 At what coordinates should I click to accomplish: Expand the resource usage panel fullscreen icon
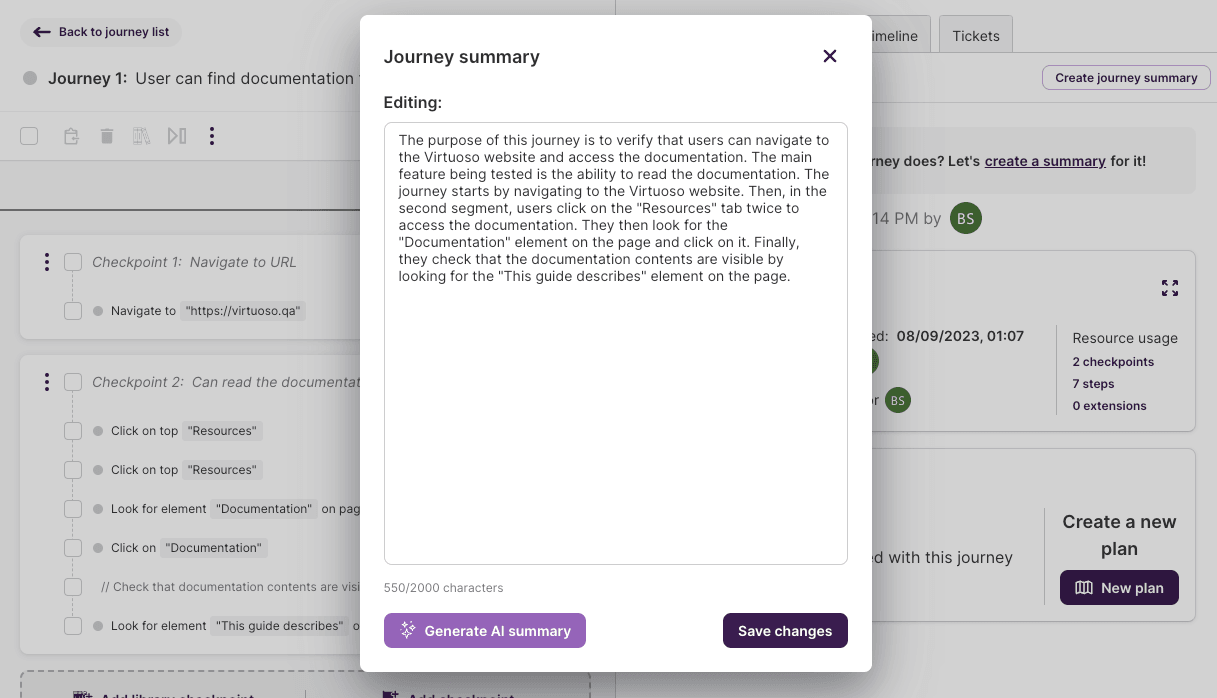tap(1170, 288)
